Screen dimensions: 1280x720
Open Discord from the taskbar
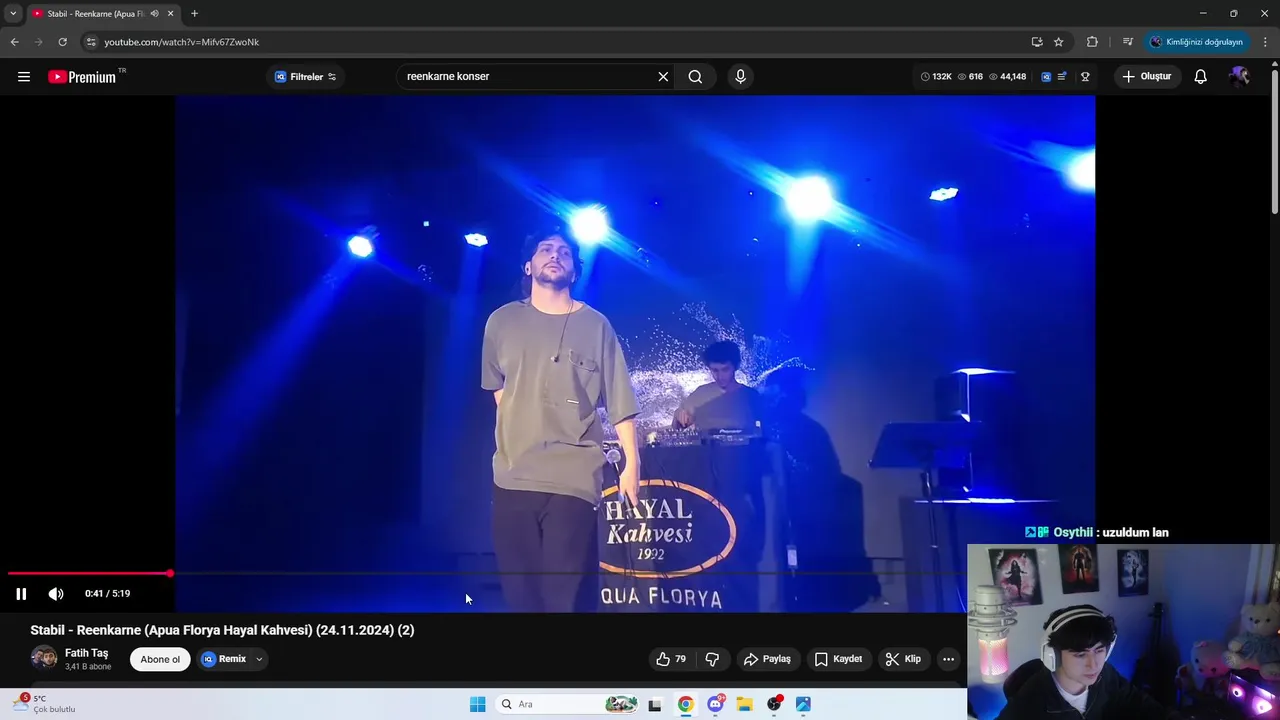(716, 704)
